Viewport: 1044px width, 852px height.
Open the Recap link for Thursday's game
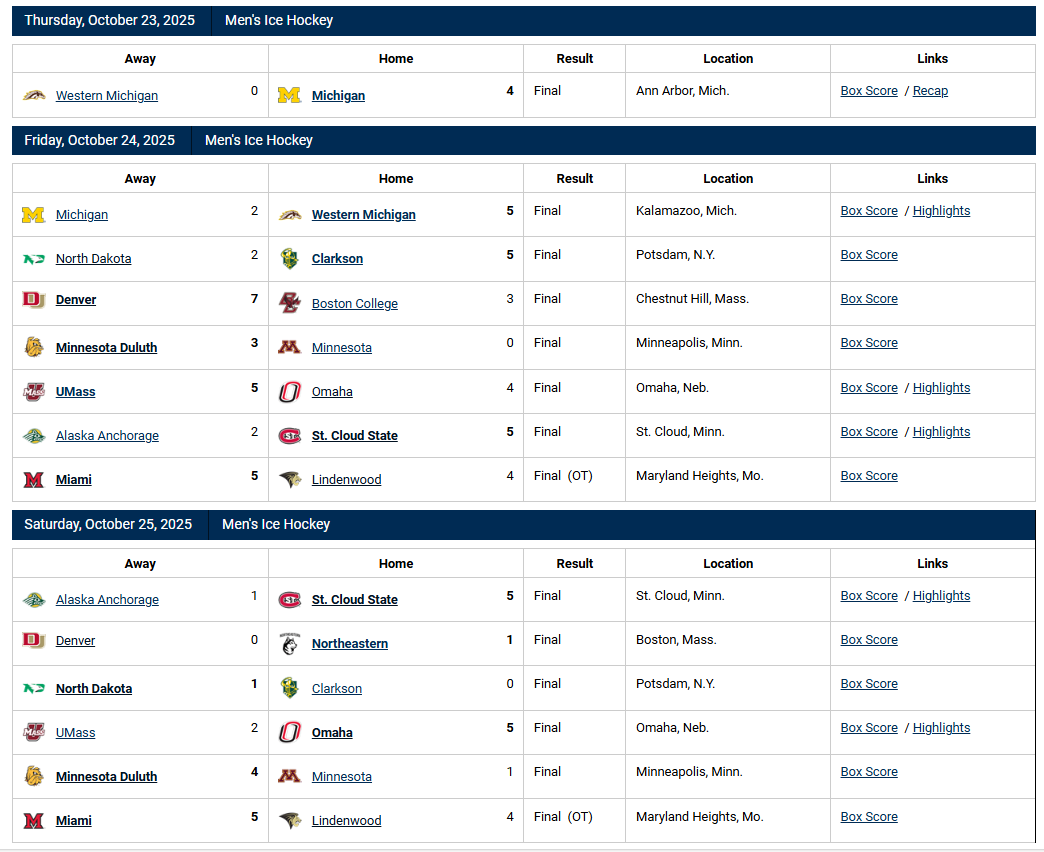[x=930, y=91]
